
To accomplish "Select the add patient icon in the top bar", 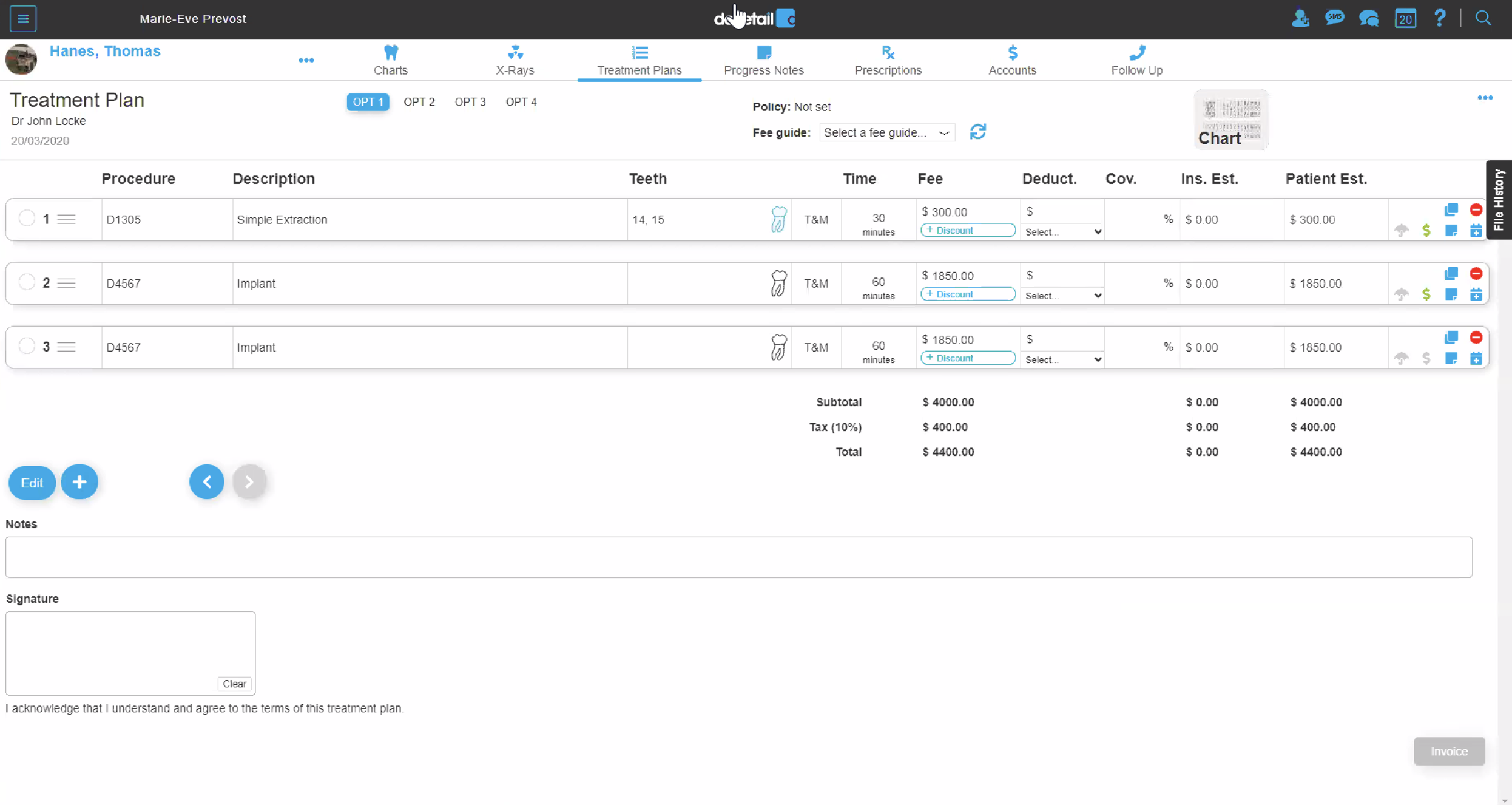I will (x=1301, y=18).
